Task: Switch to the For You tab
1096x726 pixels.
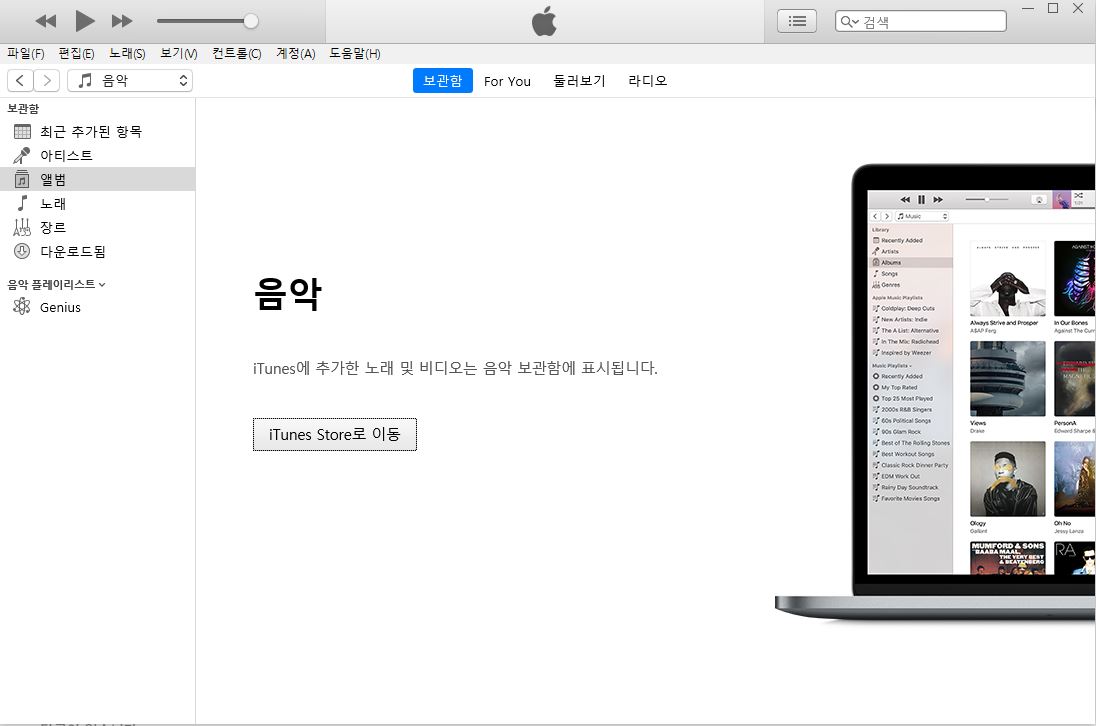Action: coord(507,81)
